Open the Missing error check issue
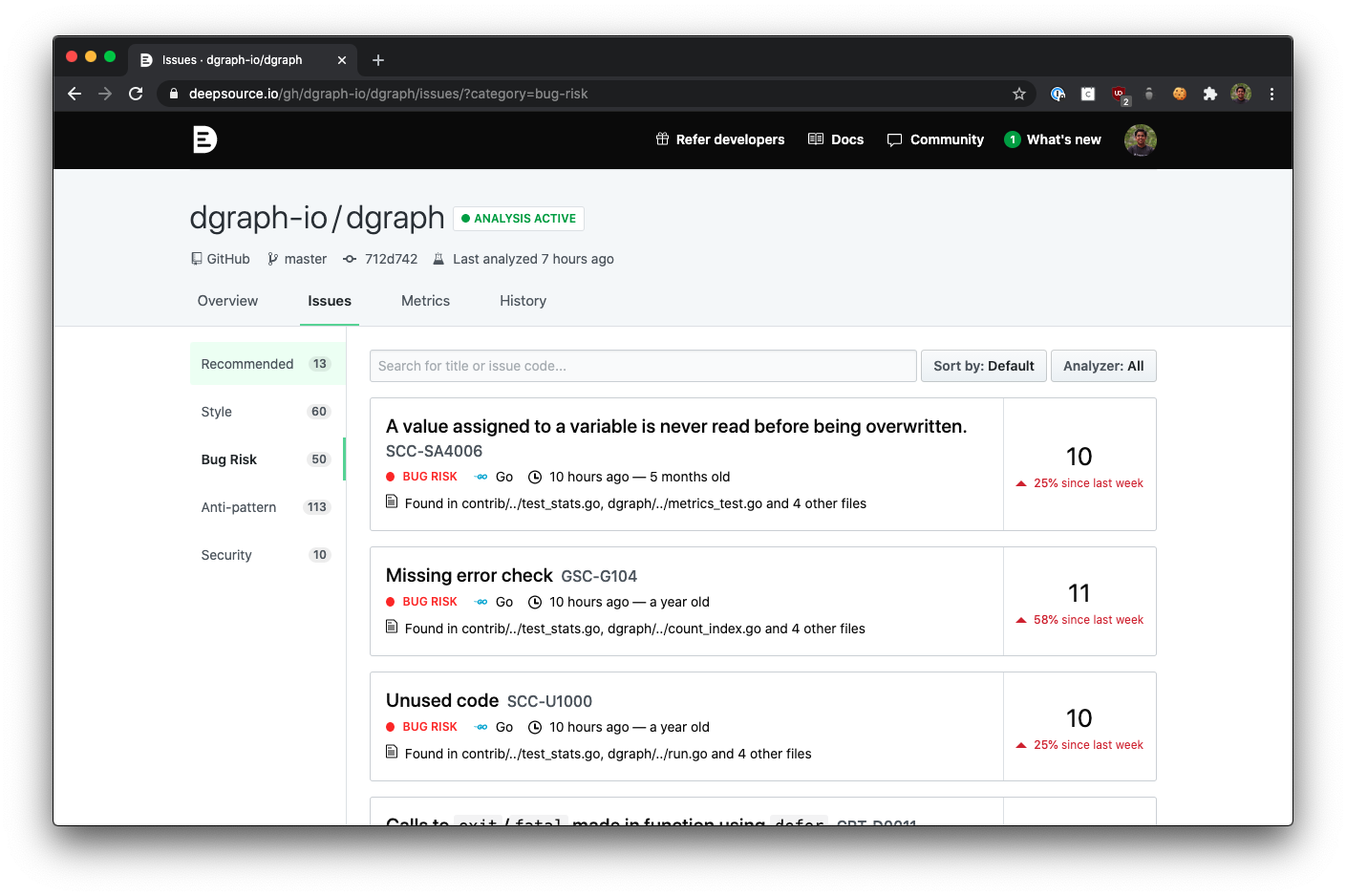This screenshot has width=1346, height=896. coord(469,575)
